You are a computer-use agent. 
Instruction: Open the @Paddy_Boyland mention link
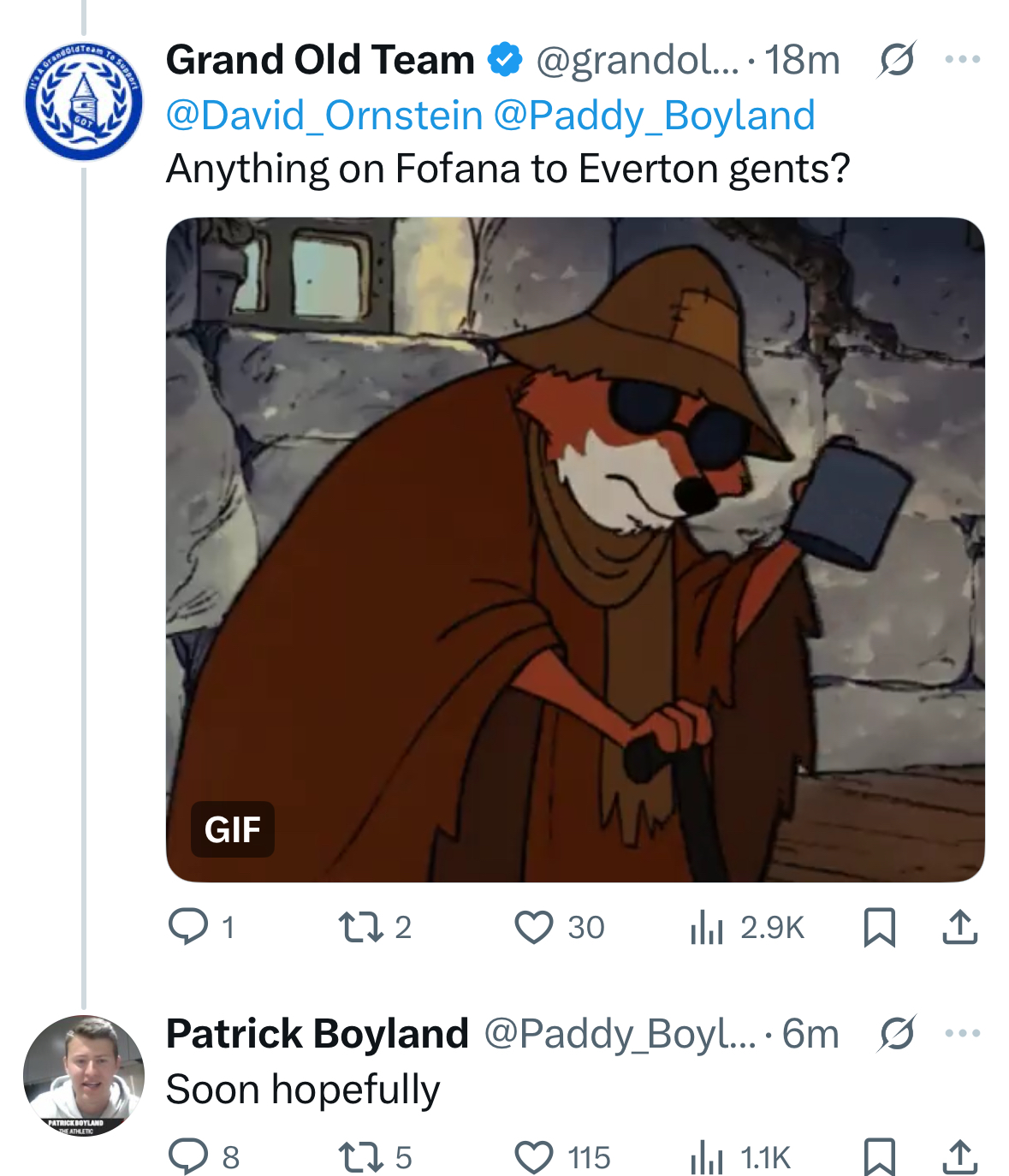point(655,116)
